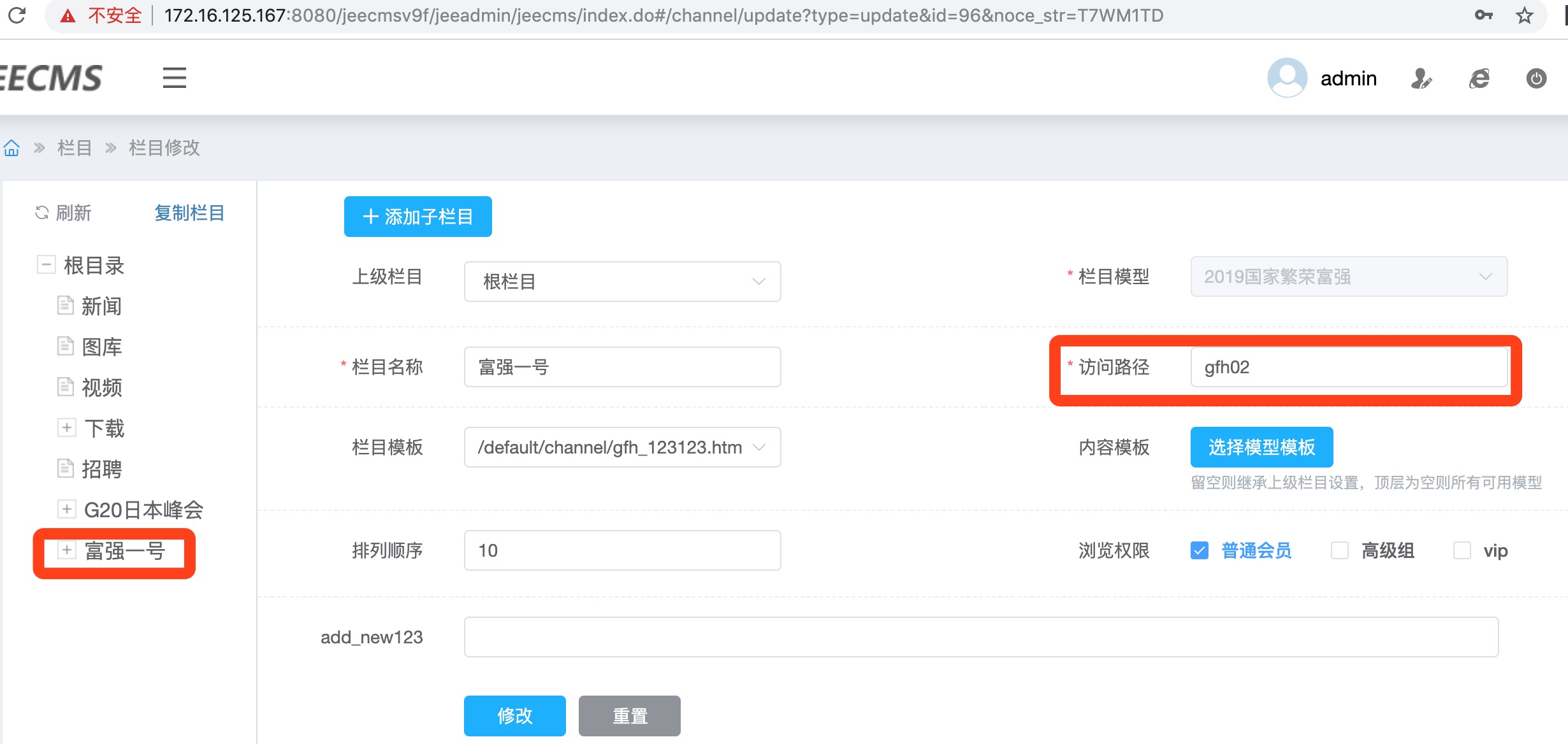Click the 复制栏目 link
Screen dimensions: 1568x744
[189, 213]
